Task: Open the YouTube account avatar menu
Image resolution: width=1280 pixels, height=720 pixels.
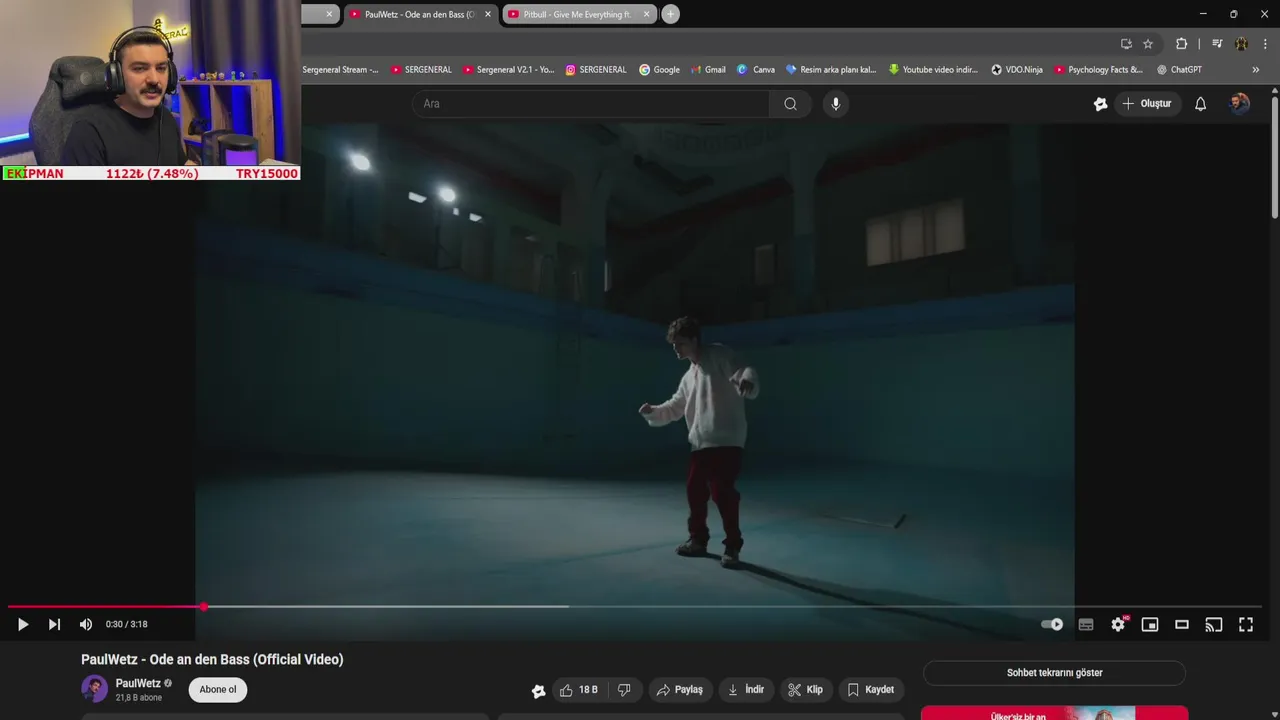Action: [x=1240, y=104]
